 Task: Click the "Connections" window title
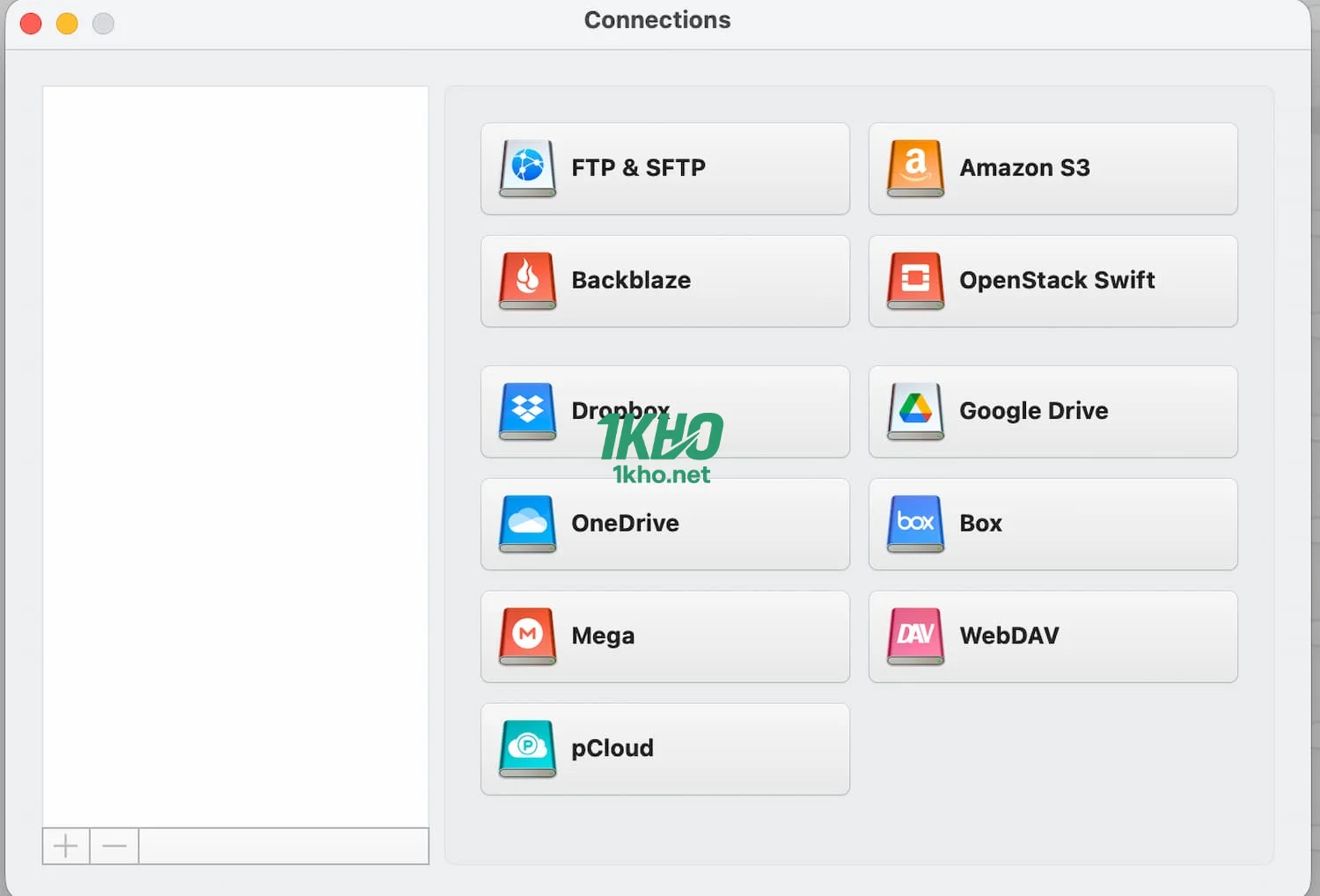[657, 20]
